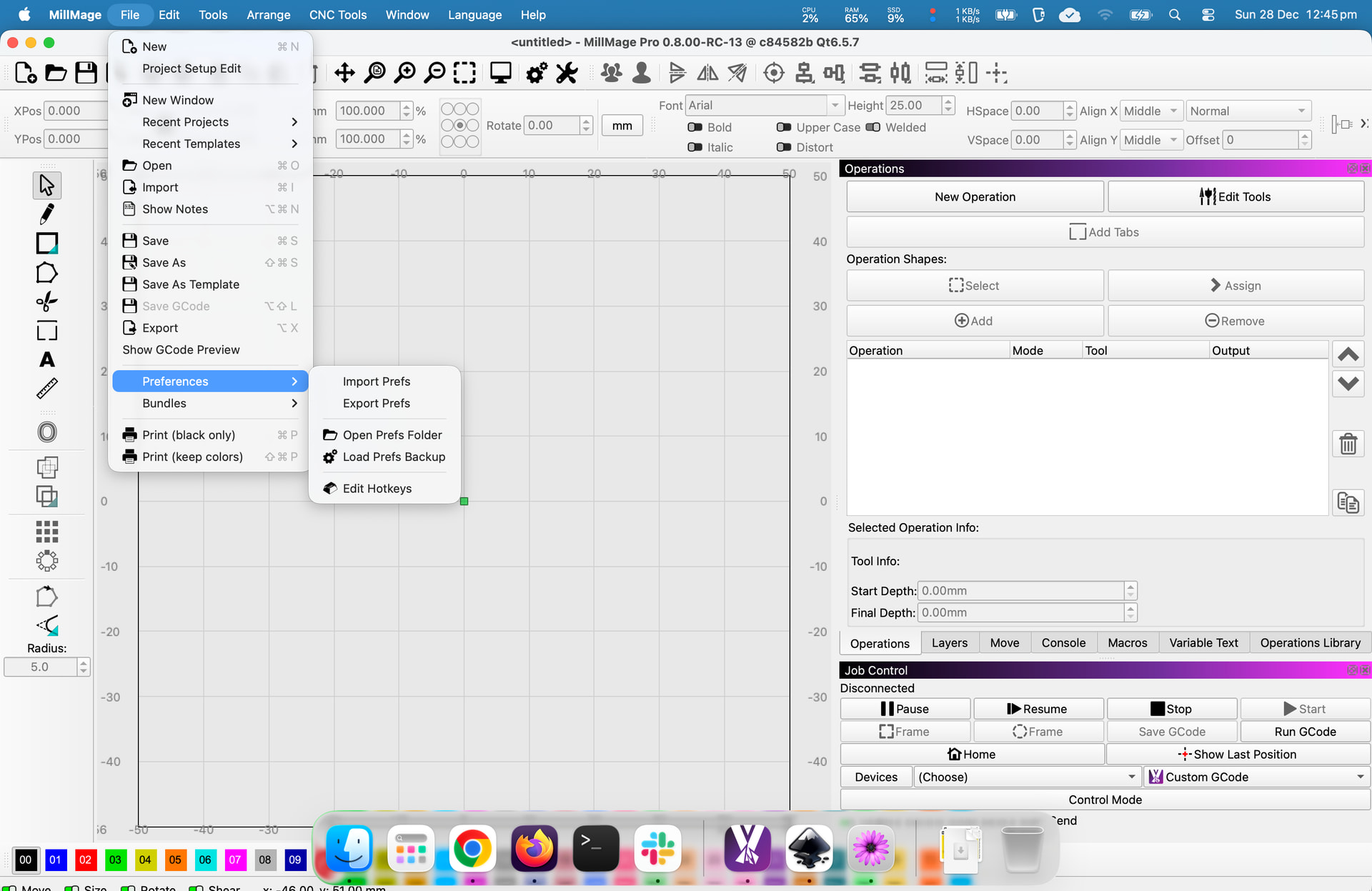Switch to the Layers tab

point(949,643)
